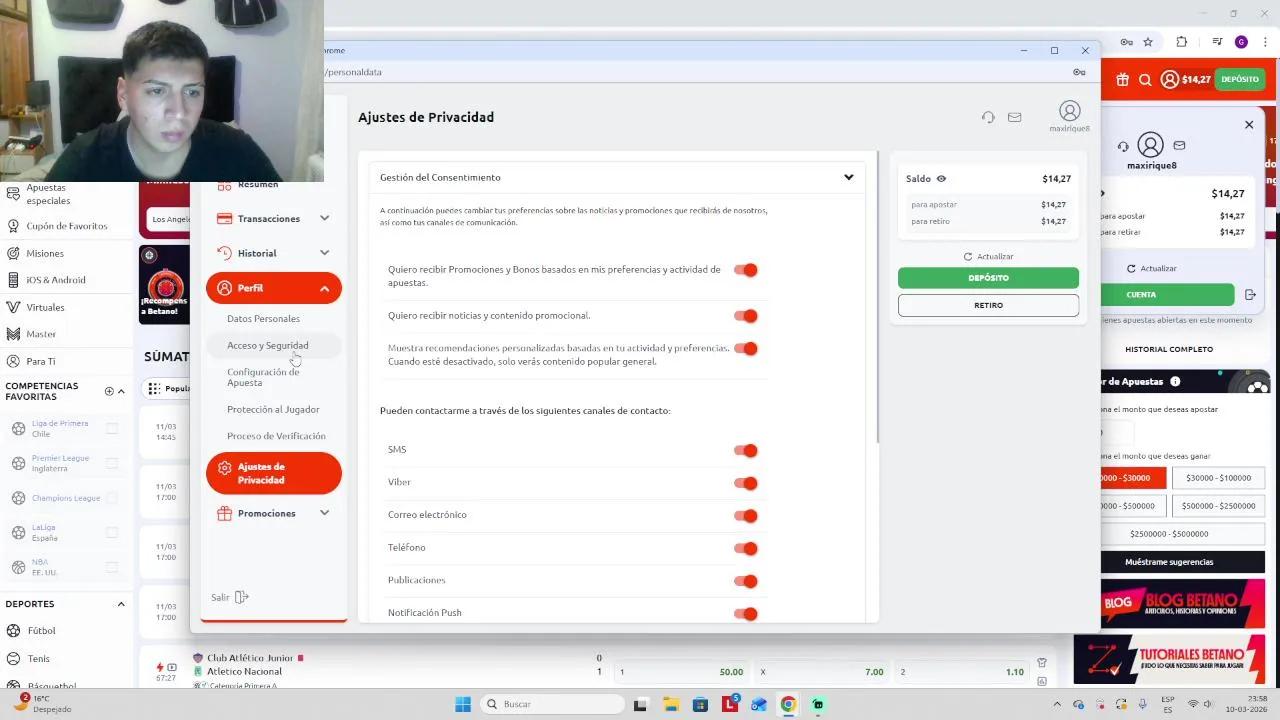Viewport: 1280px width, 720px height.
Task: Click the shirt icon in Atlético Nacional match row
Action: pos(1042,663)
